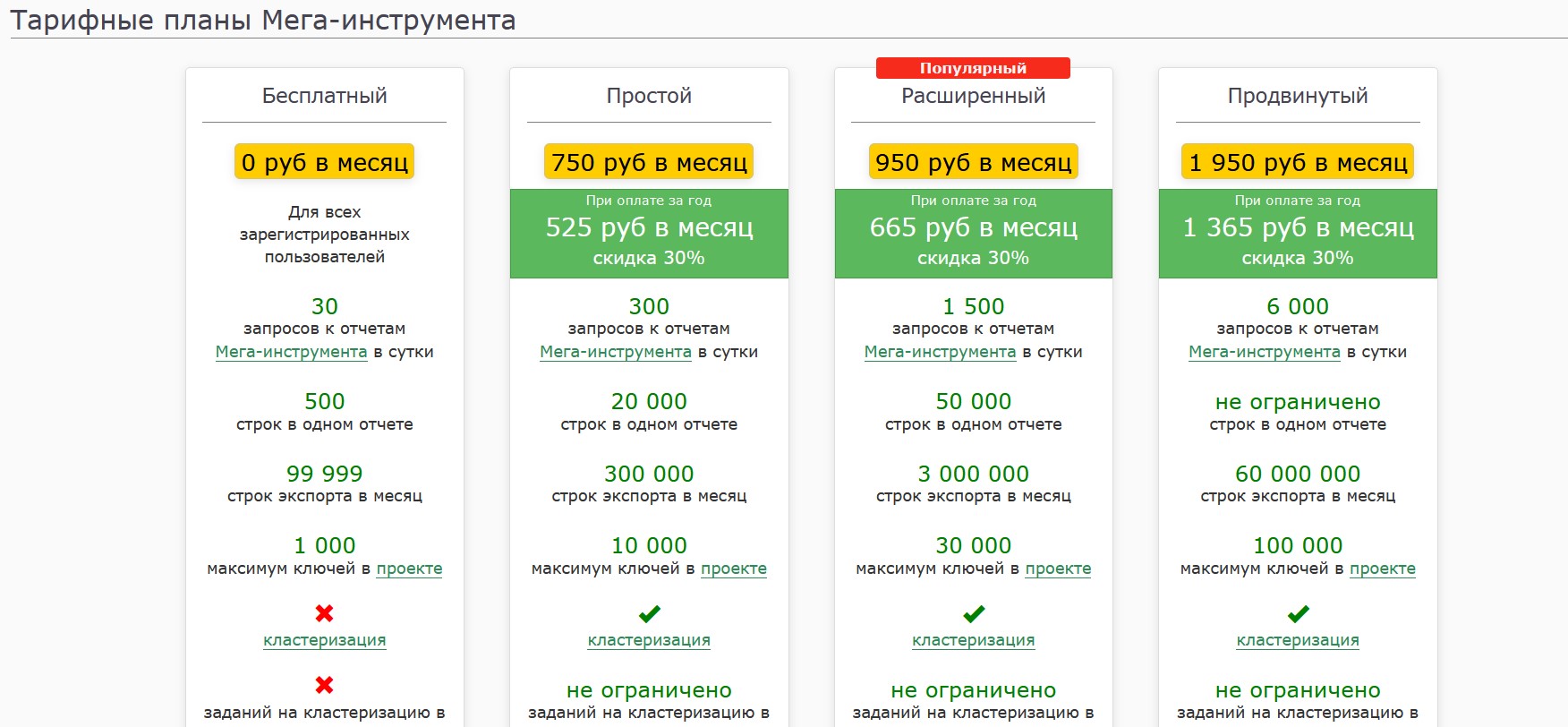
Task: Click the green checkmark in the Расширенный plan
Action: coord(973,613)
